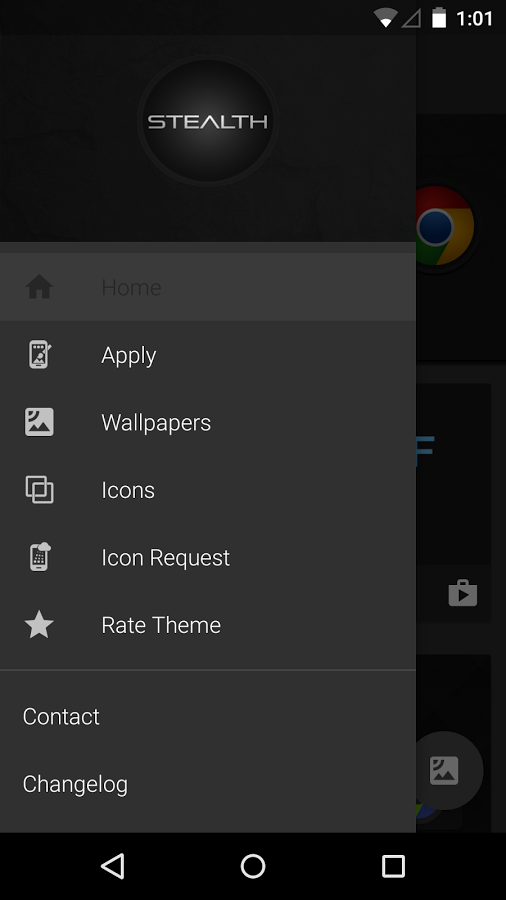Open the Contact link

coord(61,716)
